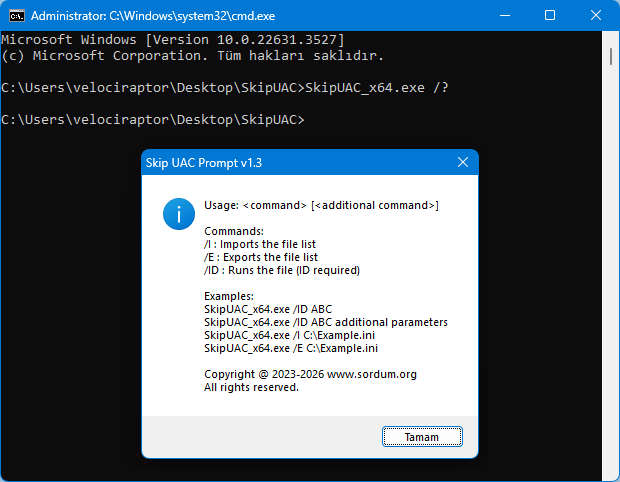
Task: Click example 'SkipUAC_x64.exe /I C:\Example.ini'
Action: tap(289, 335)
